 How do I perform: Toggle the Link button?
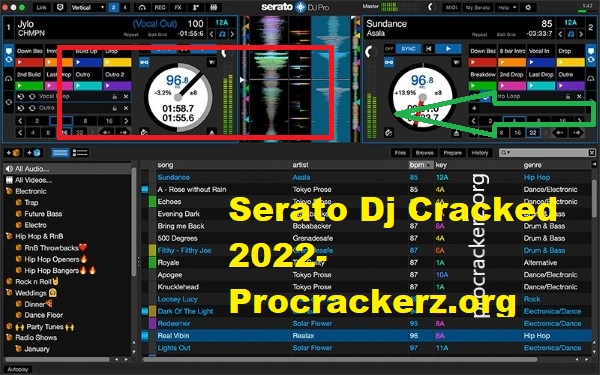tap(41, 7)
